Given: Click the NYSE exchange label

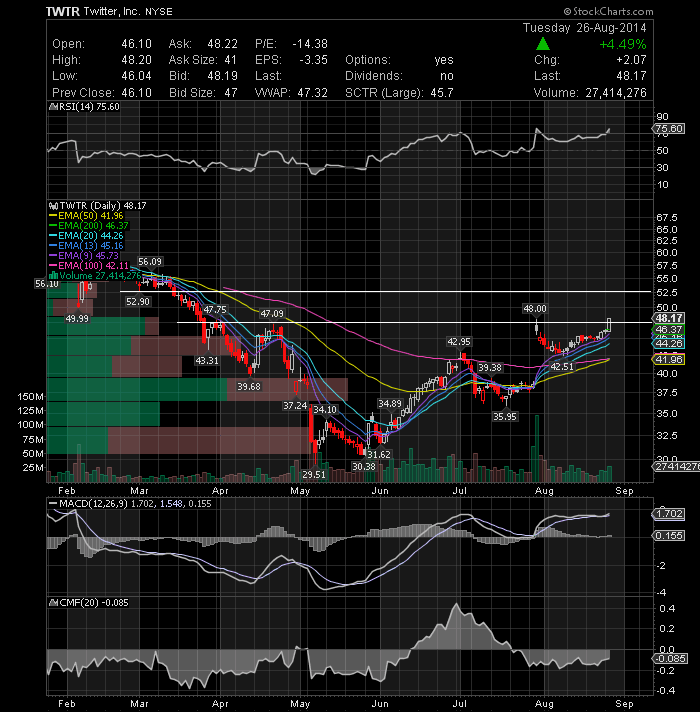Looking at the screenshot, I should pos(159,12).
